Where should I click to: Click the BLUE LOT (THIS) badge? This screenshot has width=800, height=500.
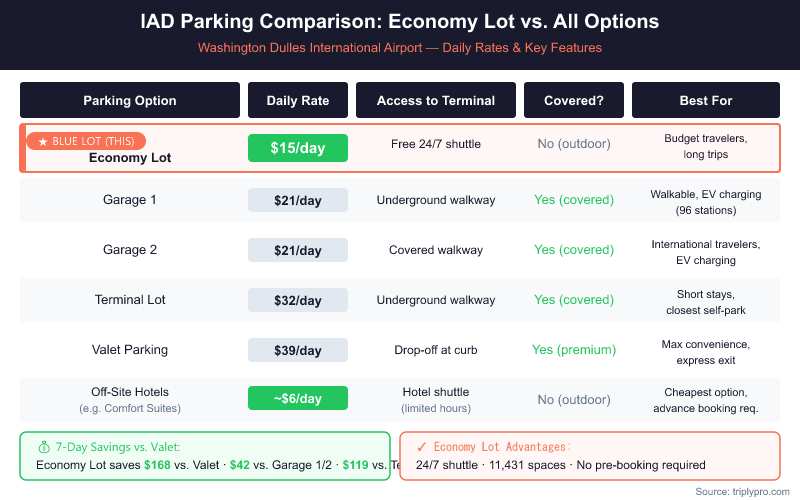pos(87,142)
